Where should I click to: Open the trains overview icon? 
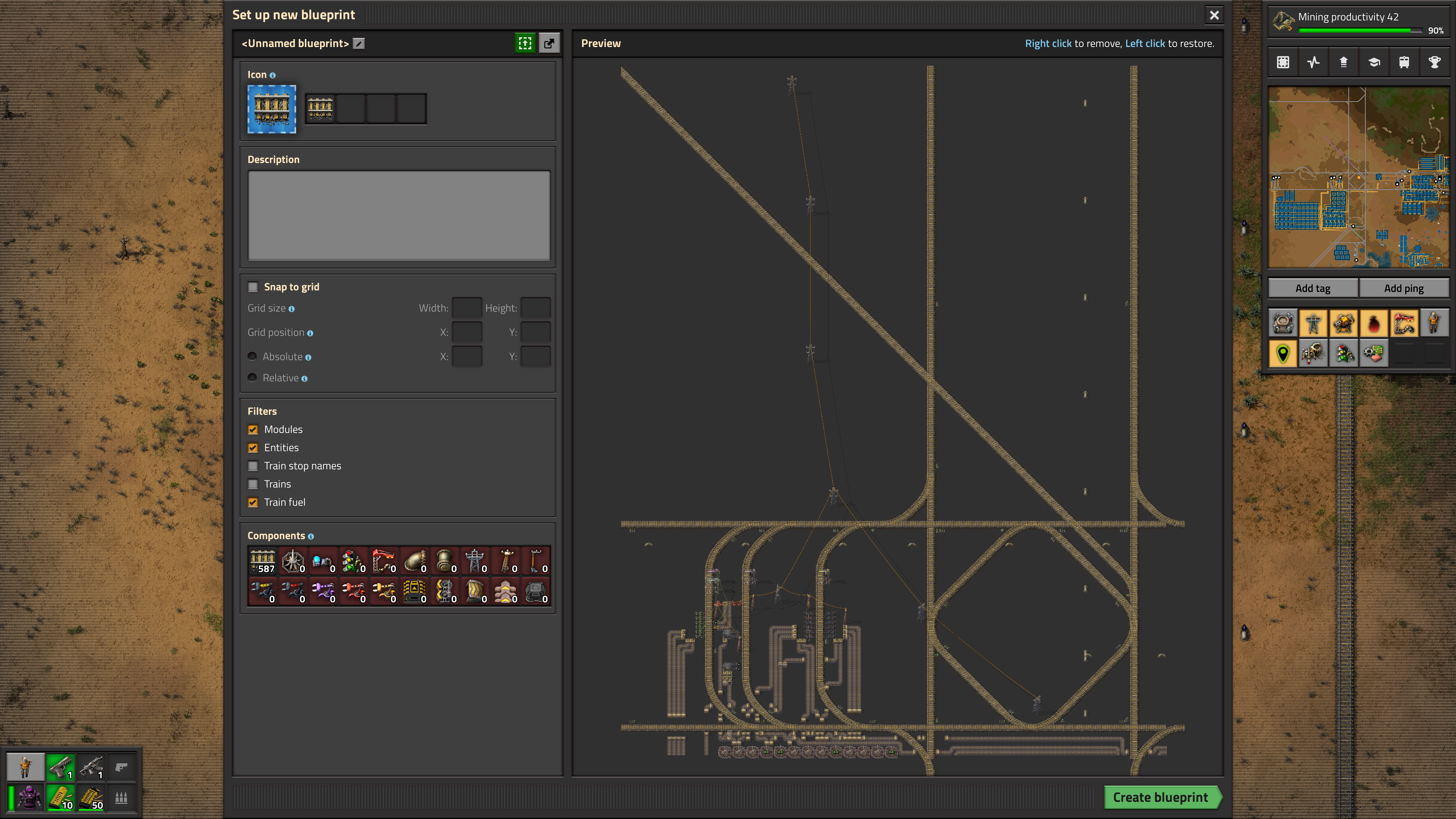(1404, 62)
